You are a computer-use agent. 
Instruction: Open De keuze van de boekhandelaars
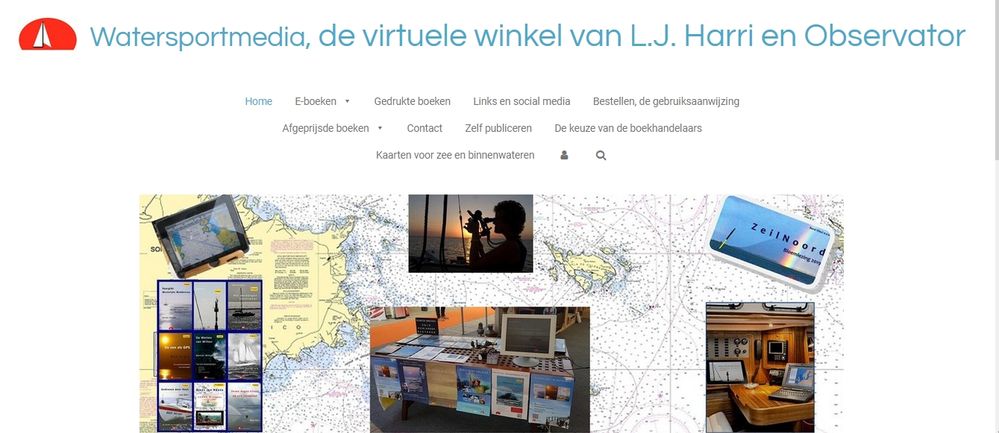[628, 128]
